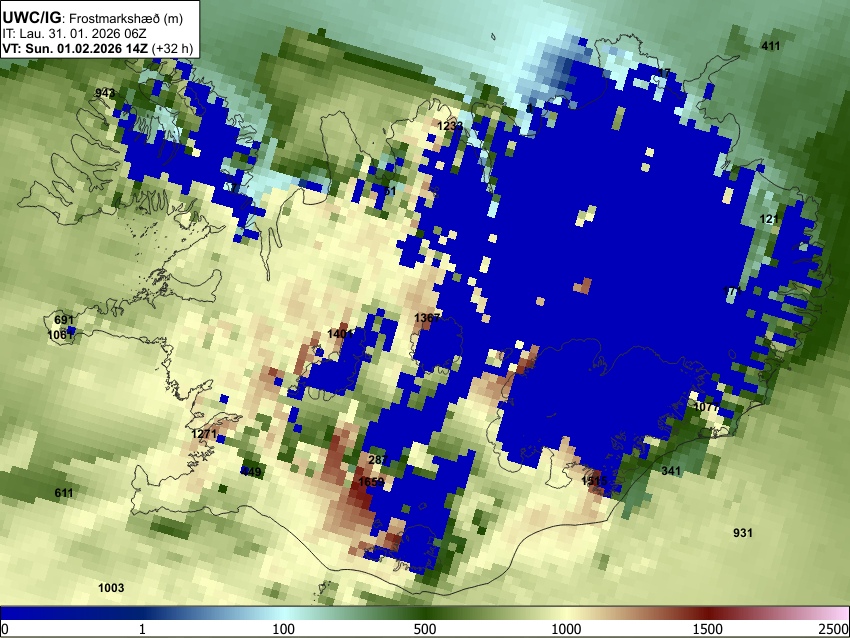This screenshot has width=850, height=638.
Task: Click the '171' label near the coast
Action: (732, 292)
